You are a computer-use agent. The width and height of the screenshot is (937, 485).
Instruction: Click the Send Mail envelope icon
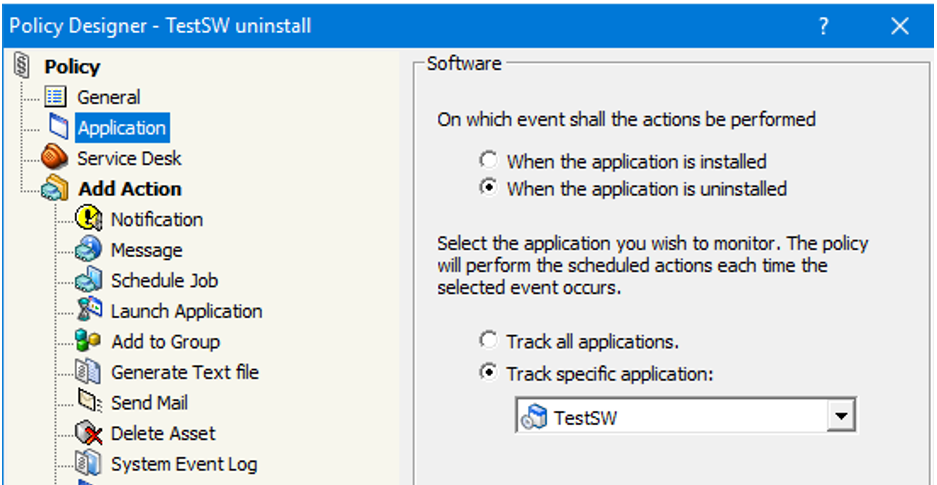[x=89, y=403]
